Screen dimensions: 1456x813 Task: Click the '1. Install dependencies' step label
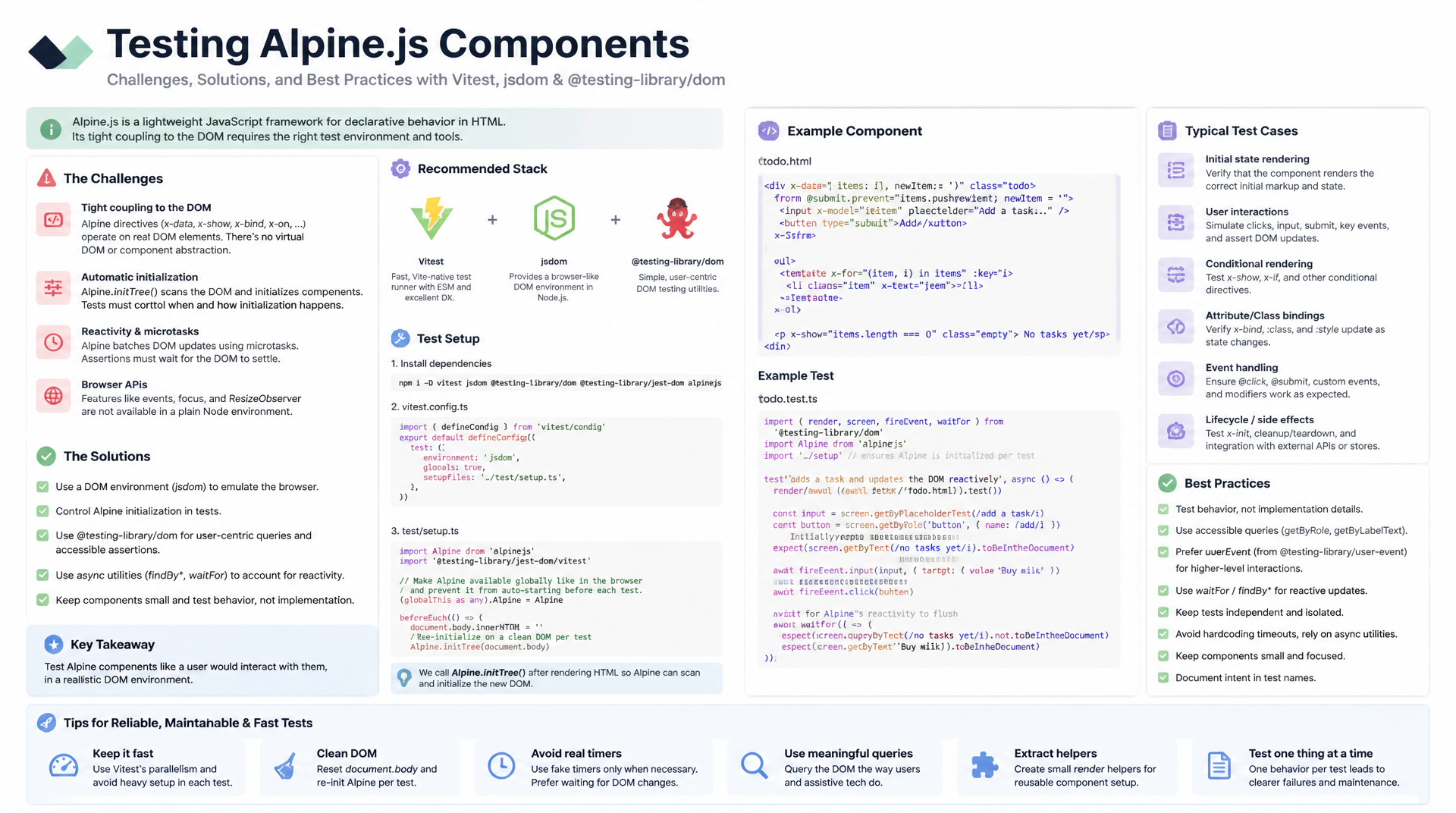(x=441, y=363)
